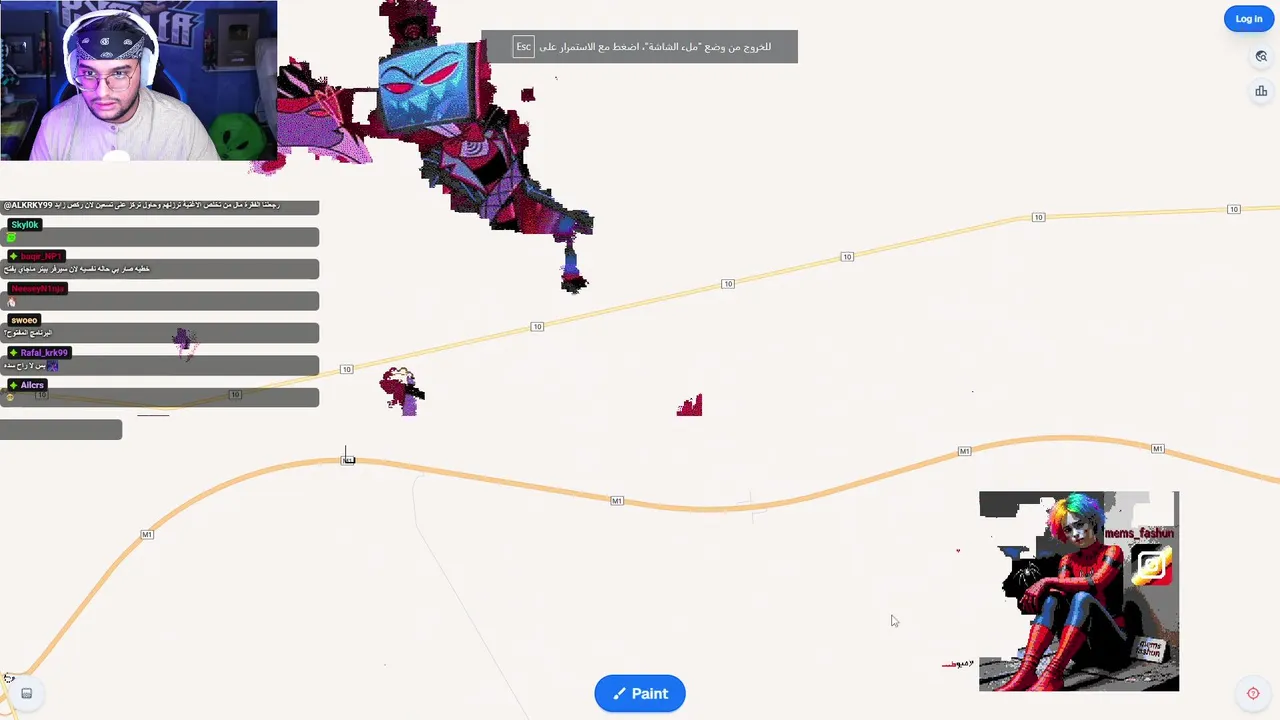
Task: Start painting with the Paint button
Action: click(640, 694)
